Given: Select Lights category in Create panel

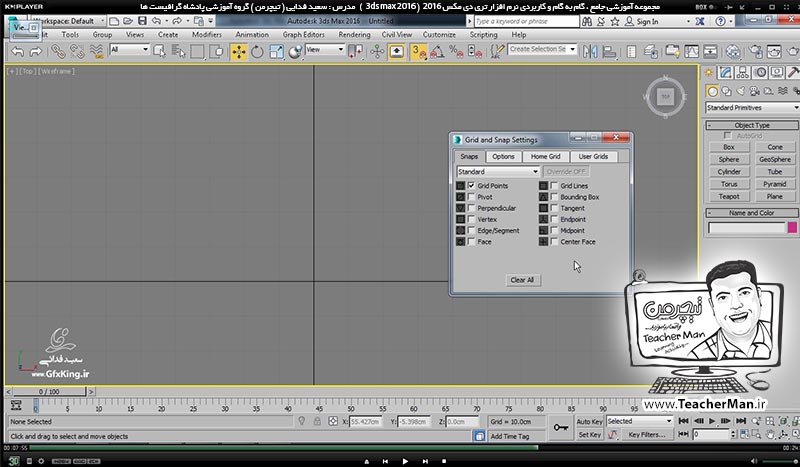Looking at the screenshot, I should [740, 91].
